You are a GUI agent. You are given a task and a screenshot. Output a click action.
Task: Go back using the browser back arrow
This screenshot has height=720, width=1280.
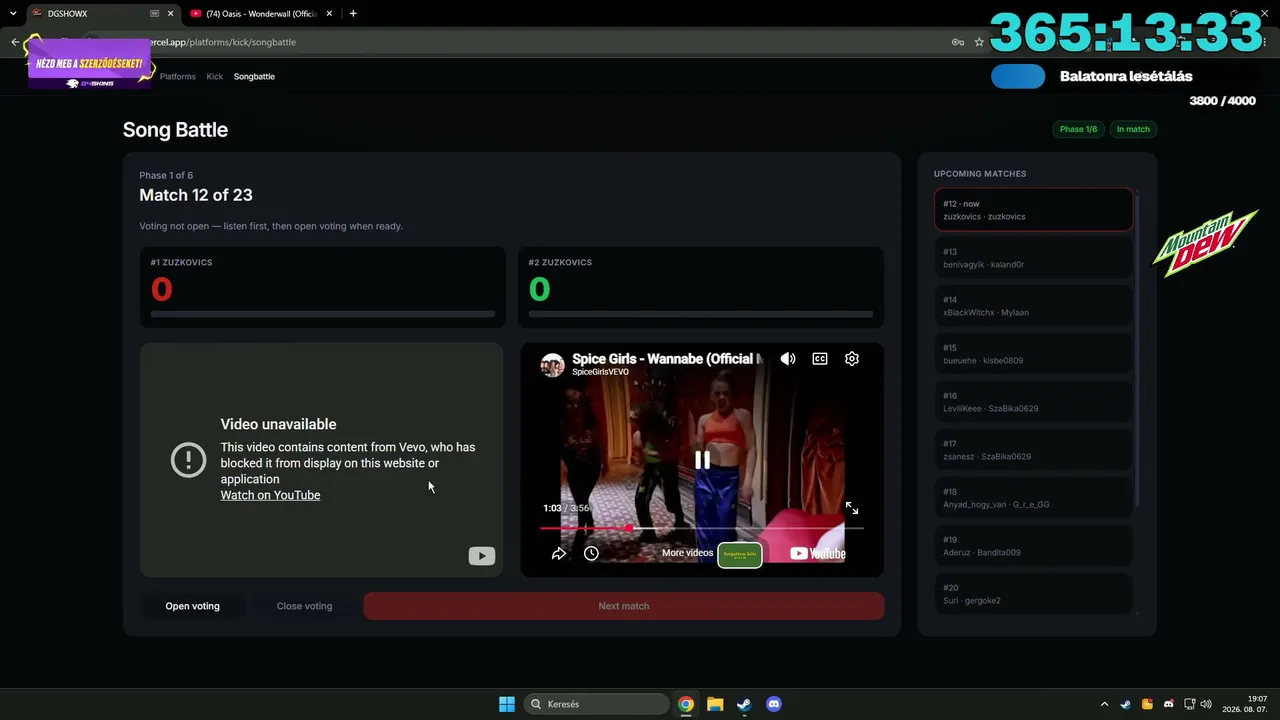(15, 42)
